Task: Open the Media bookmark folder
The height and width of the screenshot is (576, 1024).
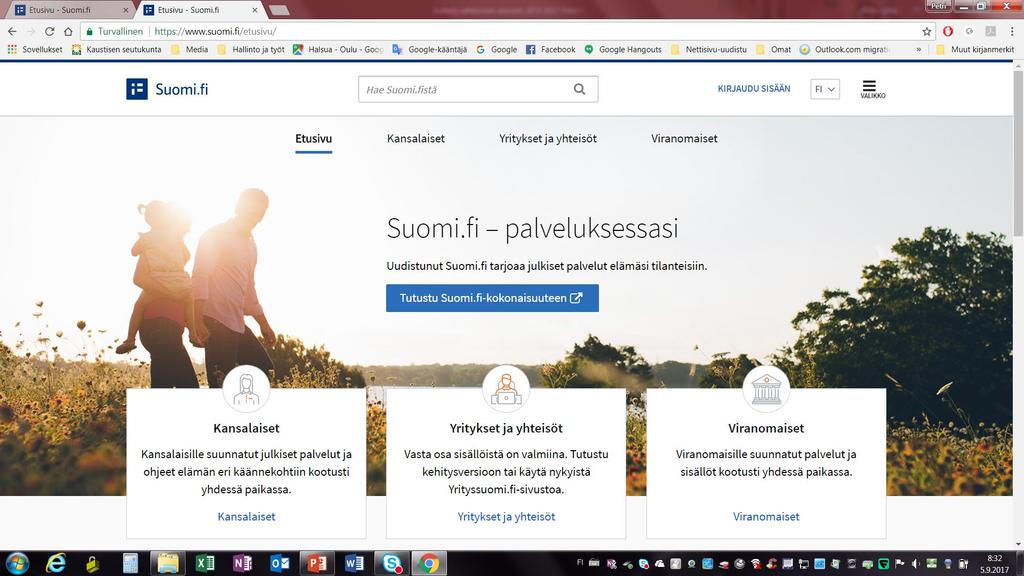Action: pyautogui.click(x=189, y=49)
